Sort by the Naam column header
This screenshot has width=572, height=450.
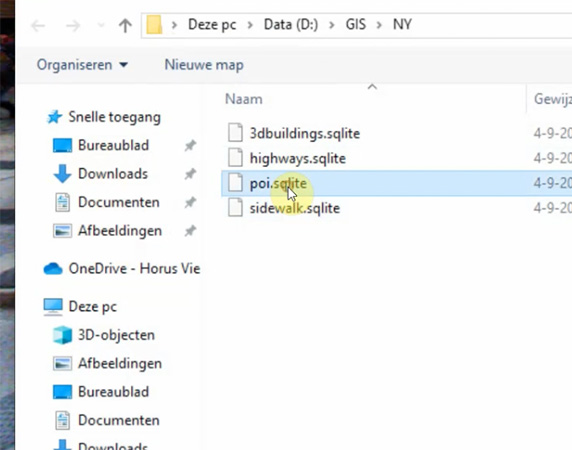(244, 99)
